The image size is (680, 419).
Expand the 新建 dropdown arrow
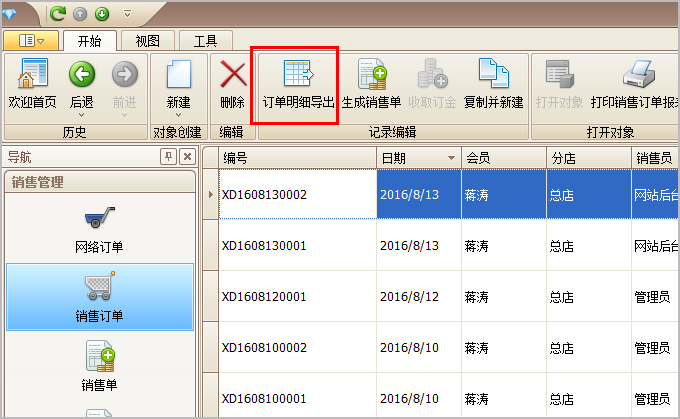click(x=179, y=115)
